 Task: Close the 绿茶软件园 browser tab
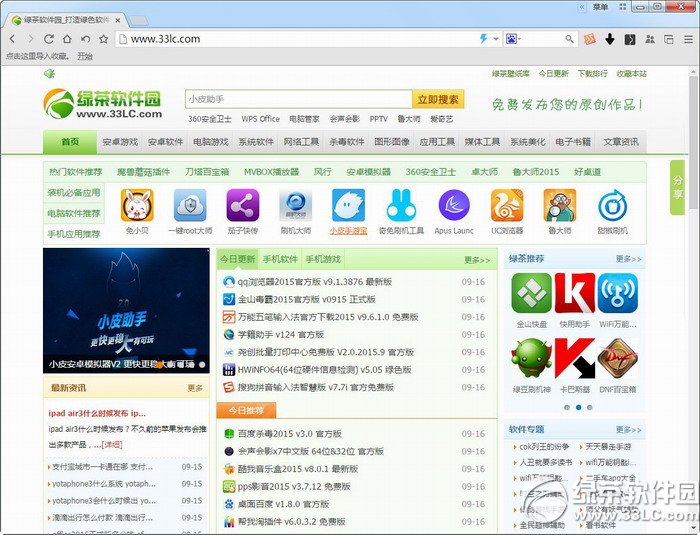118,21
